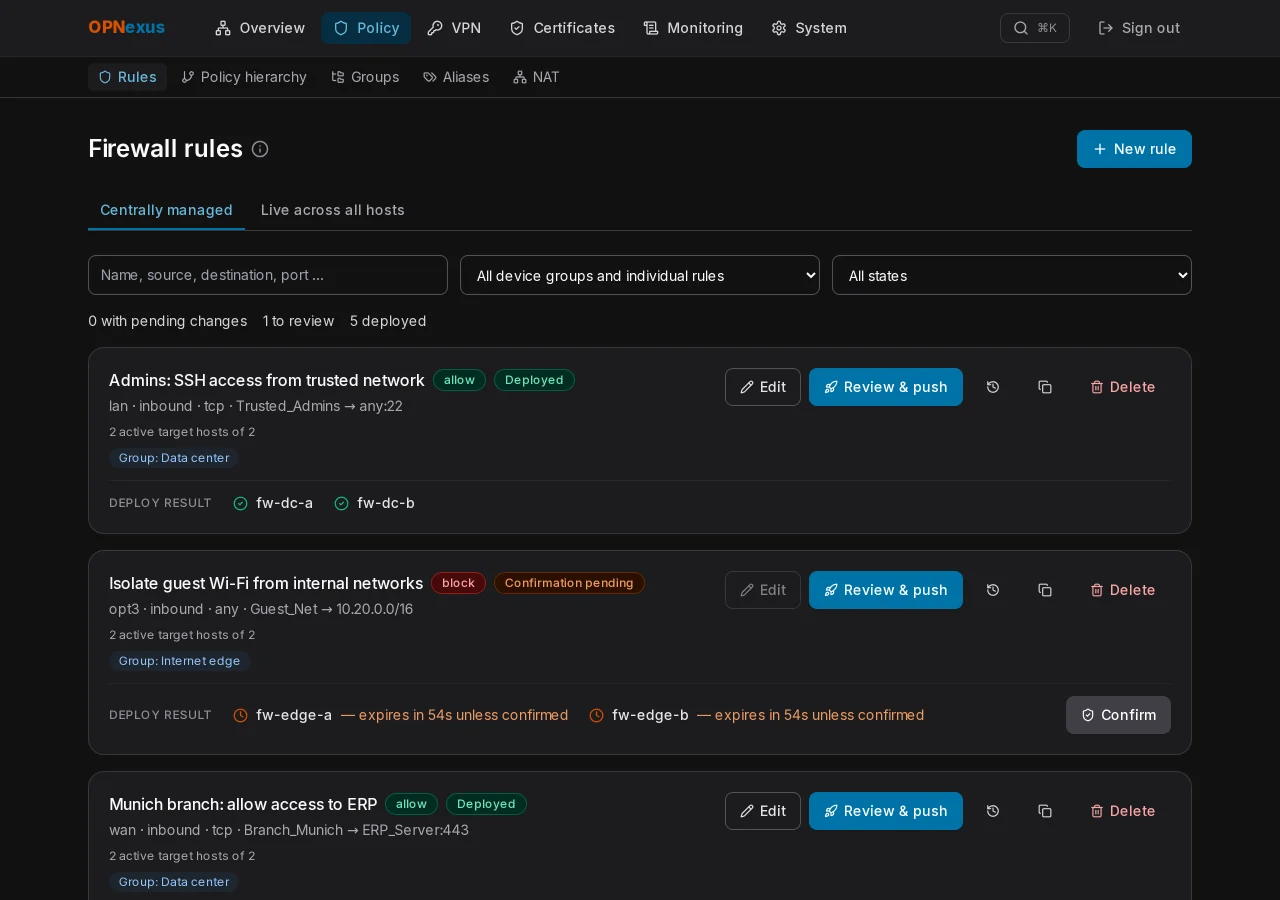Screen dimensions: 1280x900
Task: Switch to Live across all hosts tab
Action: [333, 210]
